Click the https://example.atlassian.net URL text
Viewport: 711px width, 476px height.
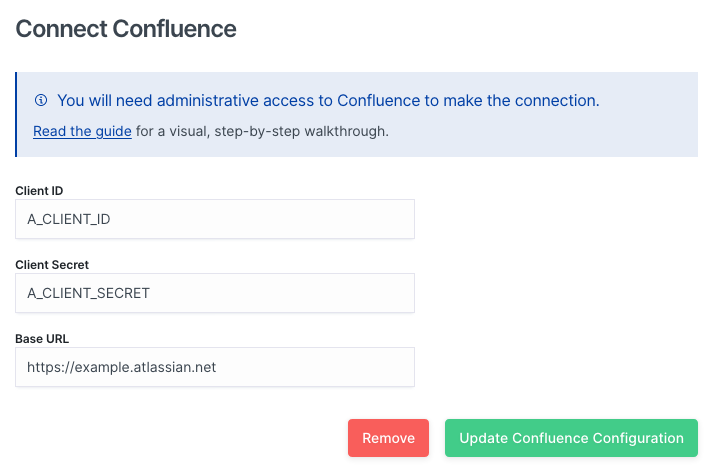(x=122, y=367)
